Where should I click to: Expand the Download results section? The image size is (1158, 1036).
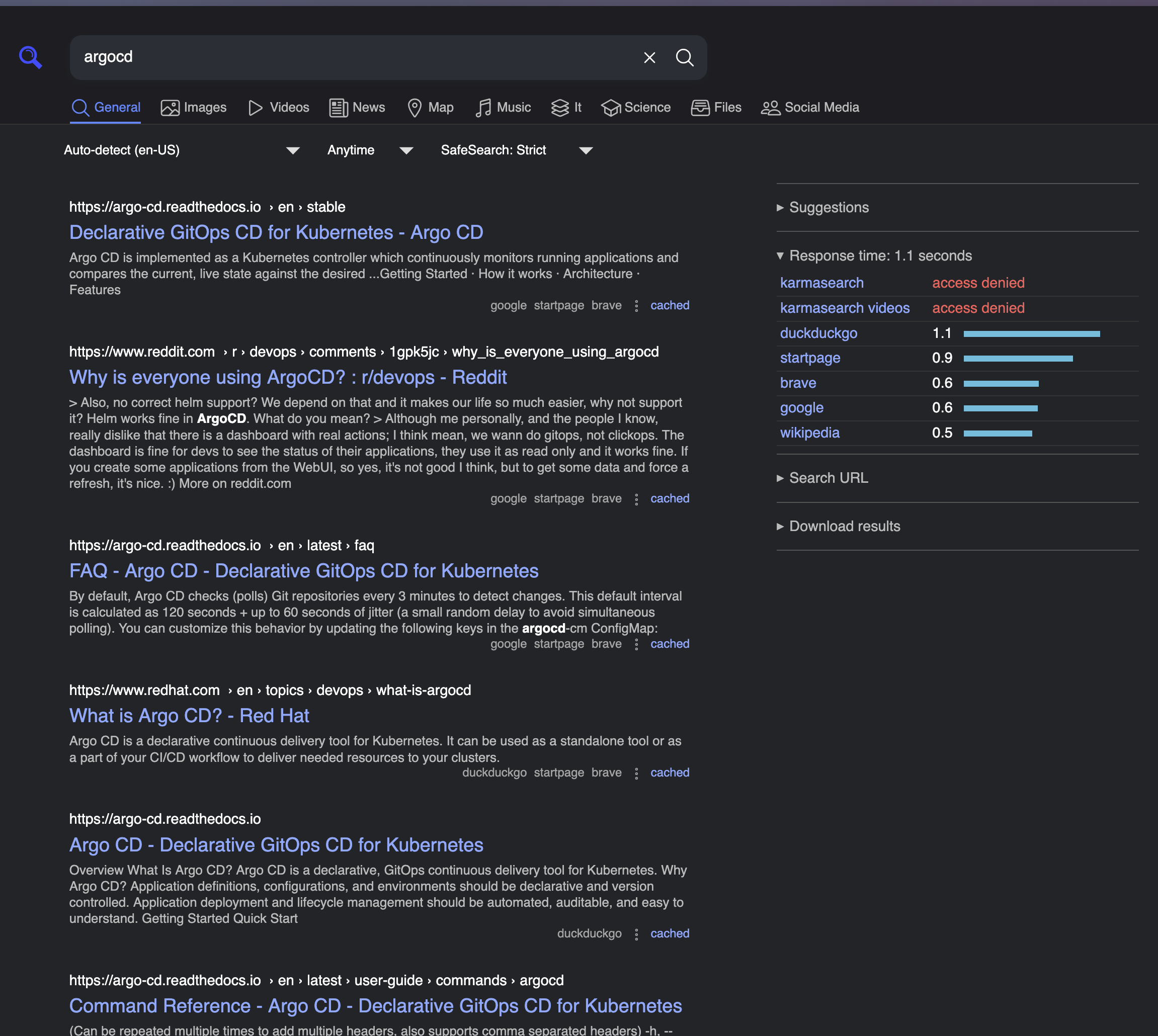coord(839,526)
